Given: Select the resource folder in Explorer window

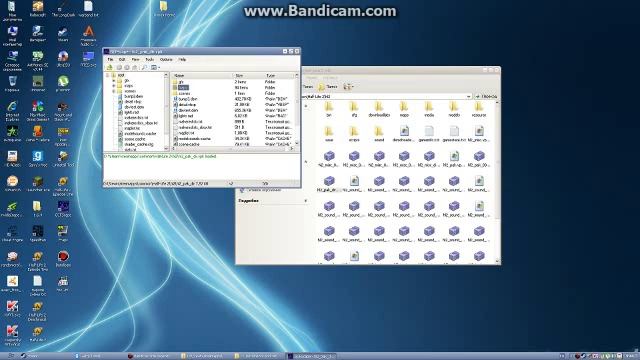Looking at the screenshot, I should point(479,109).
